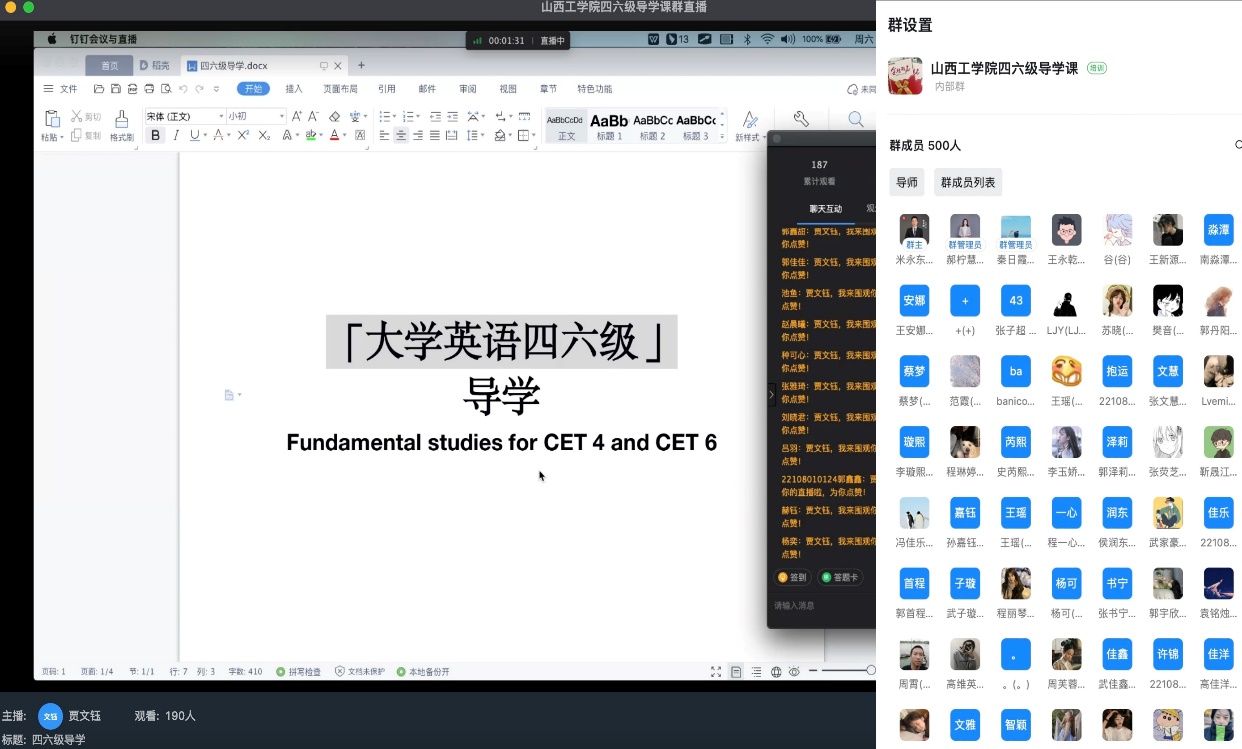Toggle local backup (本地备份开) indicator
Viewport: 1242px width, 749px height.
point(423,672)
